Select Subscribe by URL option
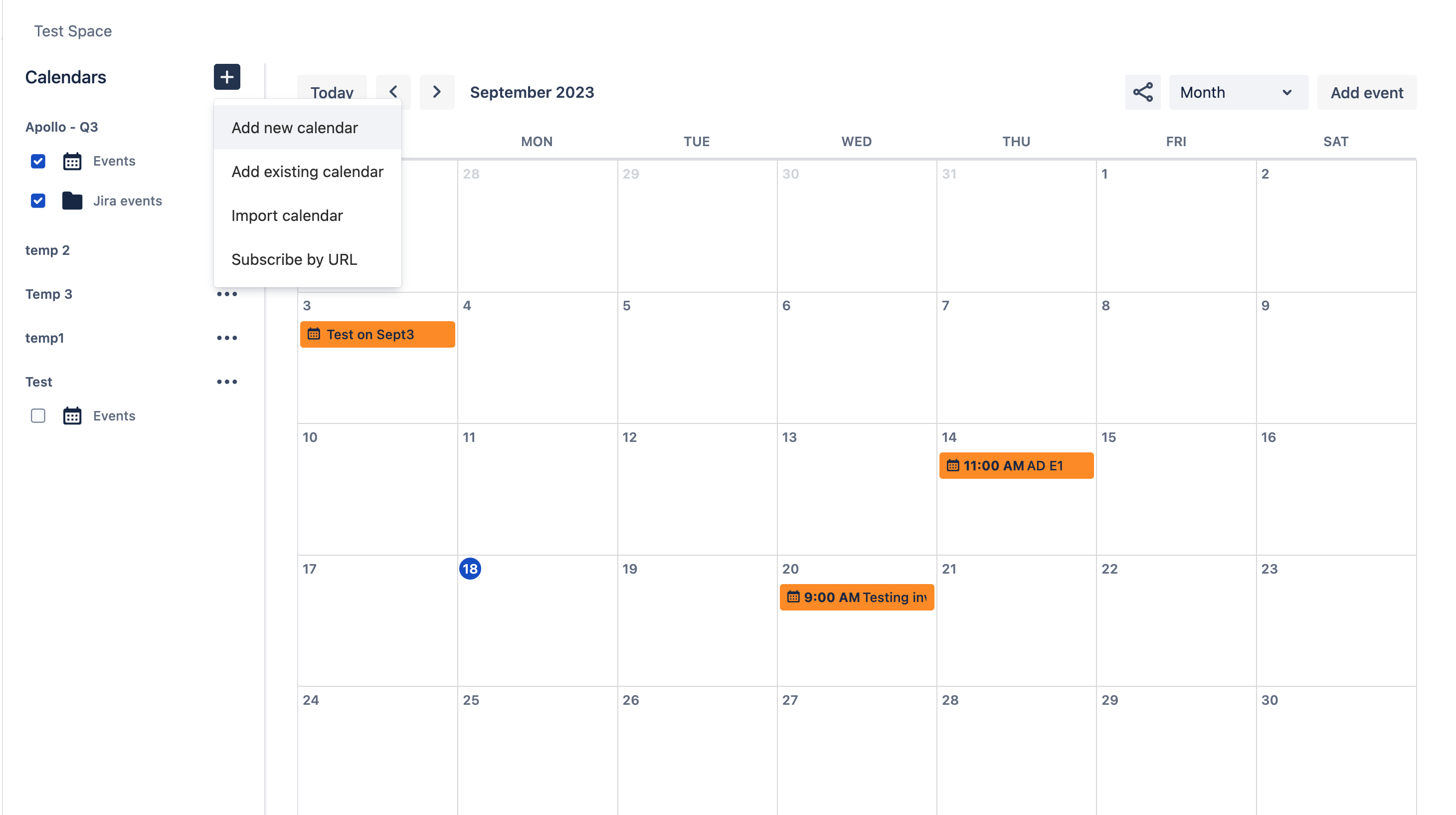This screenshot has width=1456, height=815. tap(294, 259)
